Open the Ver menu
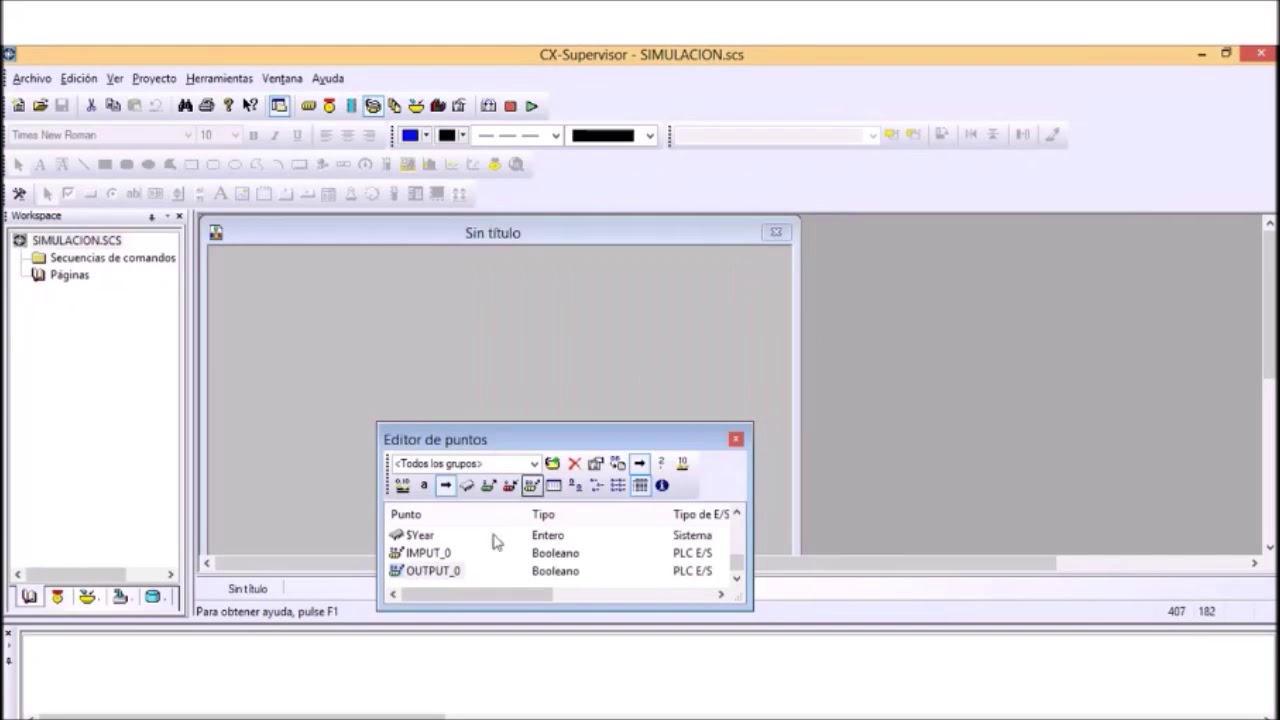This screenshot has height=720, width=1280. 115,78
